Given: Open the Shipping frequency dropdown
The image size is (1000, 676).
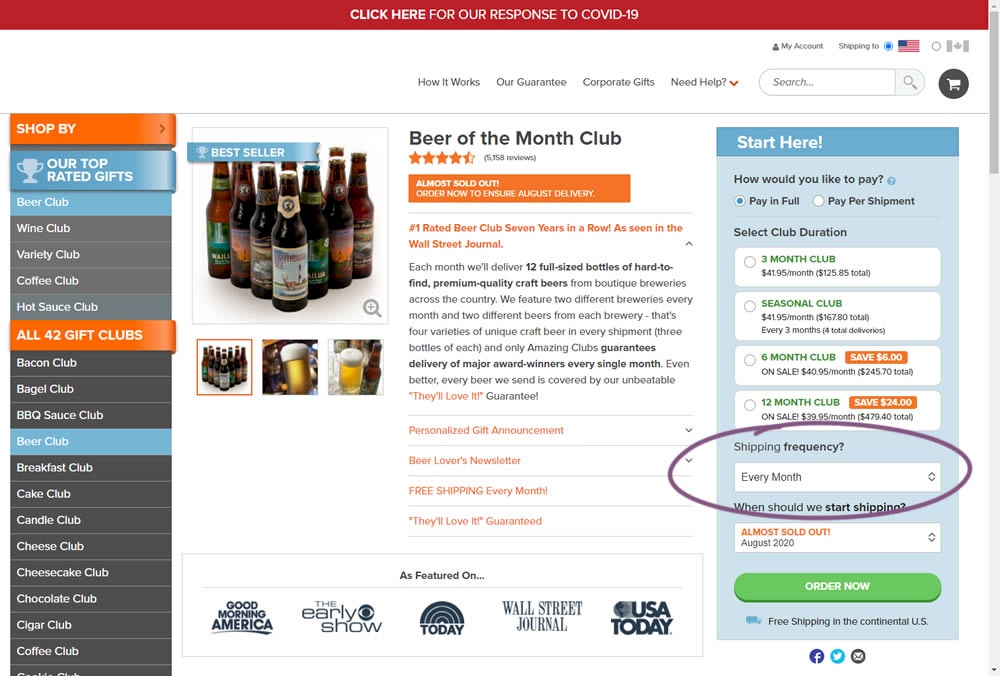Looking at the screenshot, I should point(837,477).
